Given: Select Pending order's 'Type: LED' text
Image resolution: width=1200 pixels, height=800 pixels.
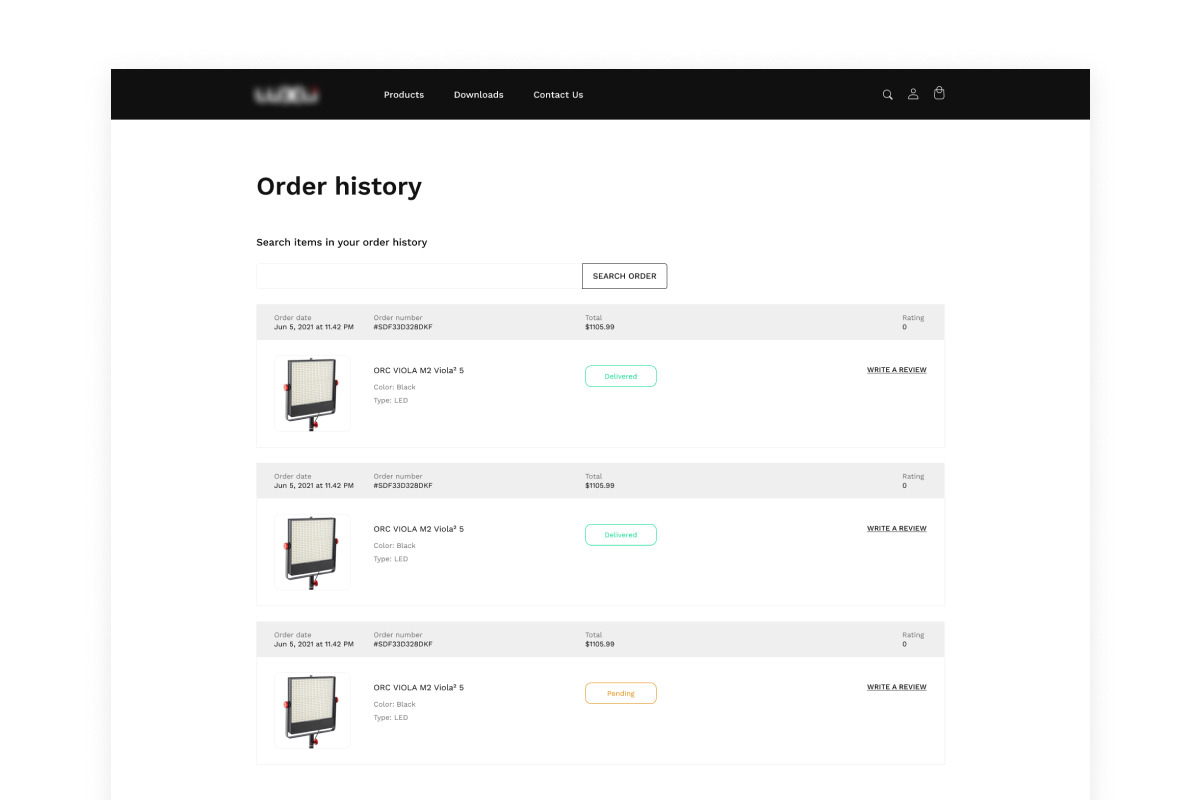Looking at the screenshot, I should pyautogui.click(x=391, y=718).
